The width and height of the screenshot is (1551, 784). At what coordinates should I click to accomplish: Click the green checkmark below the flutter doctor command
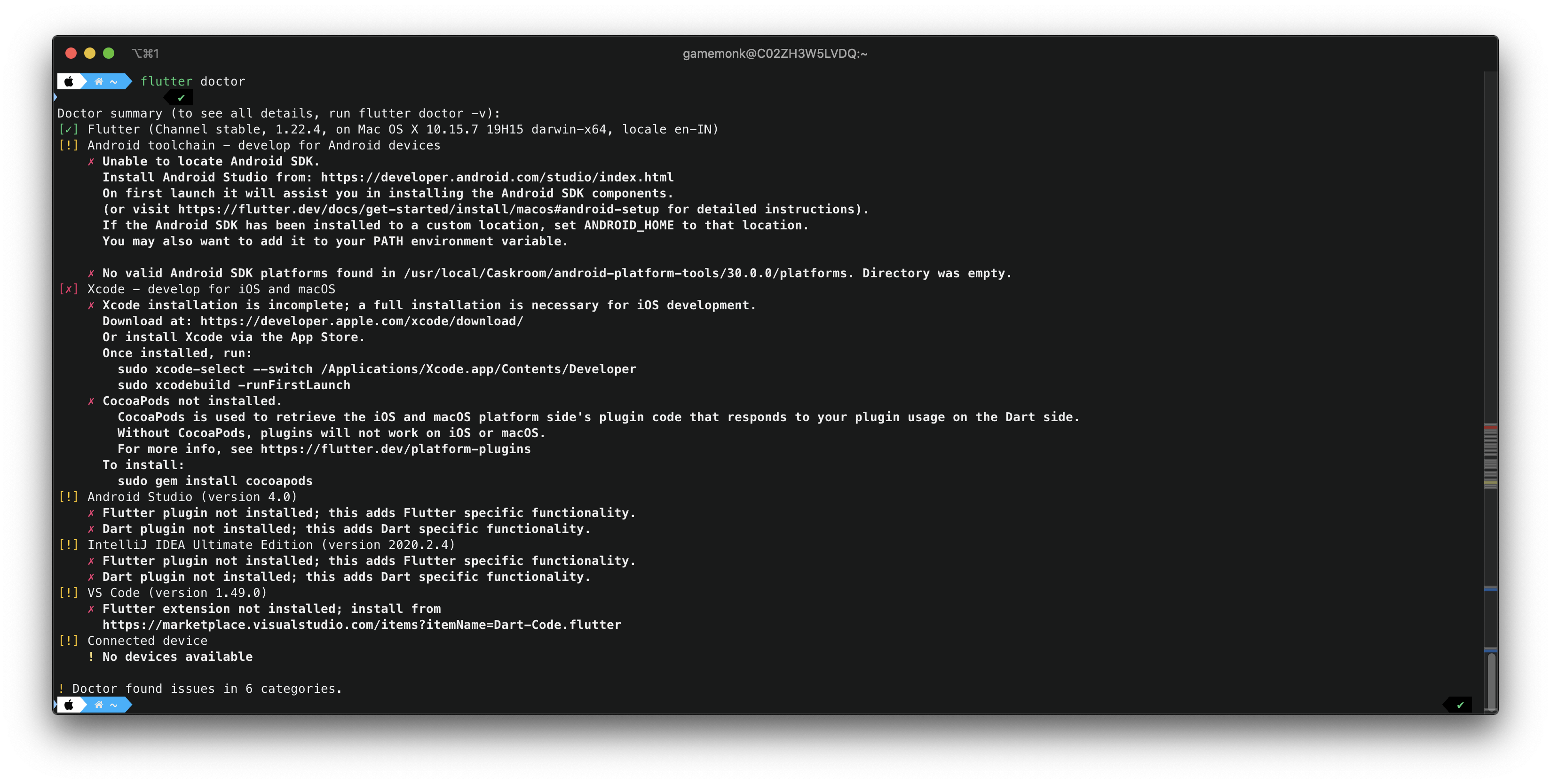coord(181,97)
